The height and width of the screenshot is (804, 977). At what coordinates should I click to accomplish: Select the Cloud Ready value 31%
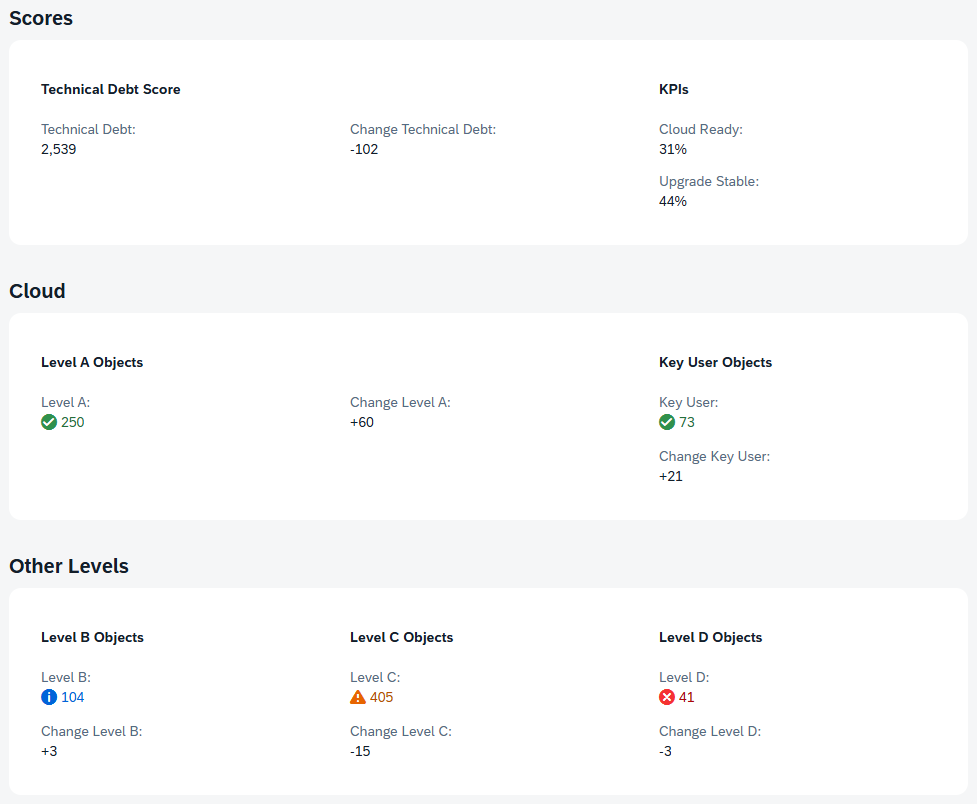(x=673, y=150)
